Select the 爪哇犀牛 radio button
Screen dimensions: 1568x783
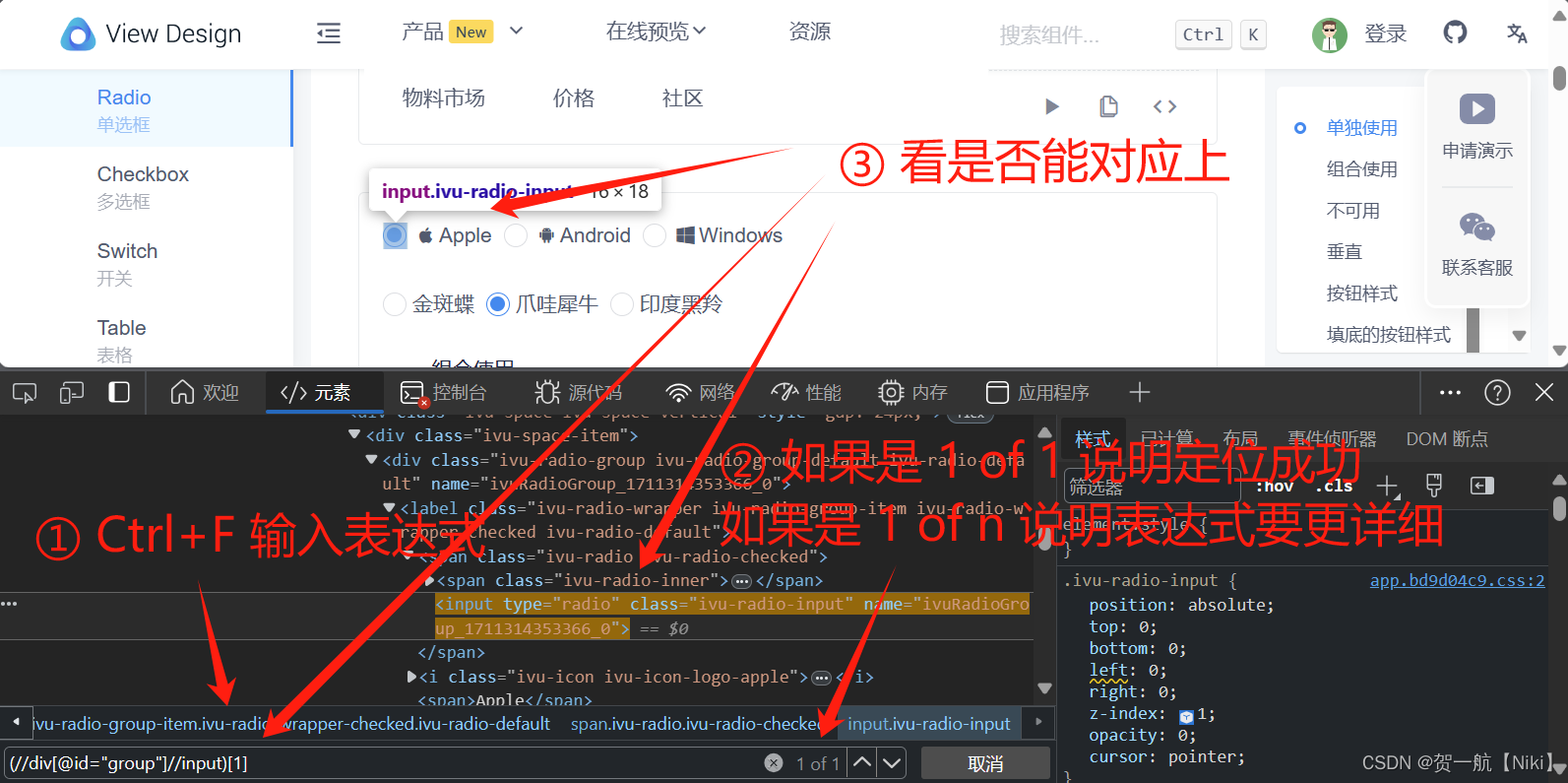pos(498,304)
